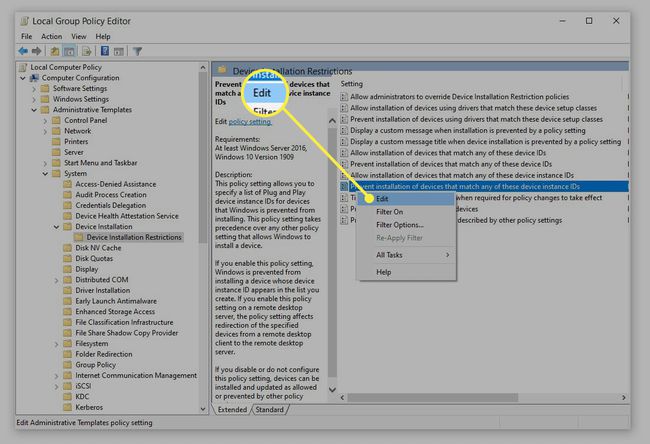The image size is (650, 444).
Task: Choose Help in the context menu
Action: point(408,272)
